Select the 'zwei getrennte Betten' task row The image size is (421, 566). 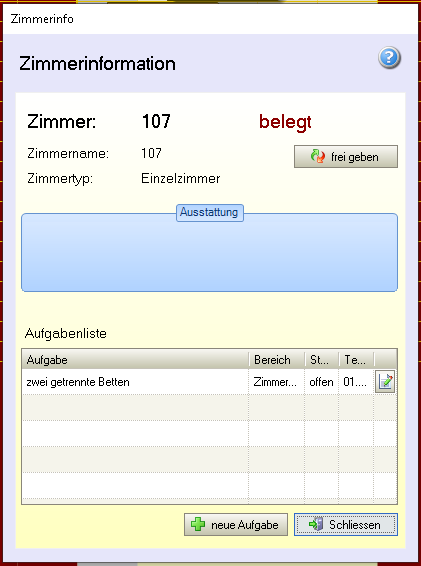(x=209, y=382)
